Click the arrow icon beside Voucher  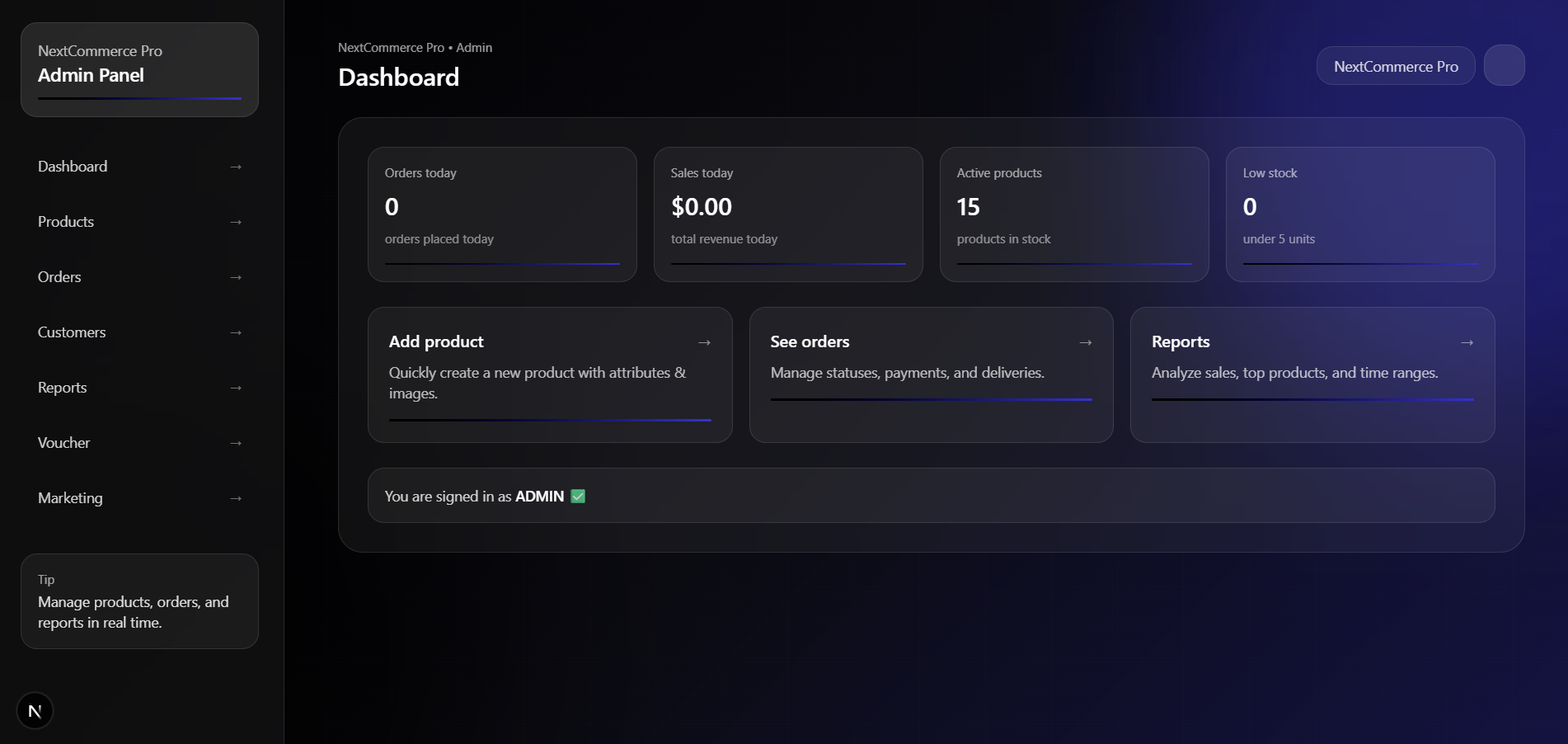[x=236, y=443]
